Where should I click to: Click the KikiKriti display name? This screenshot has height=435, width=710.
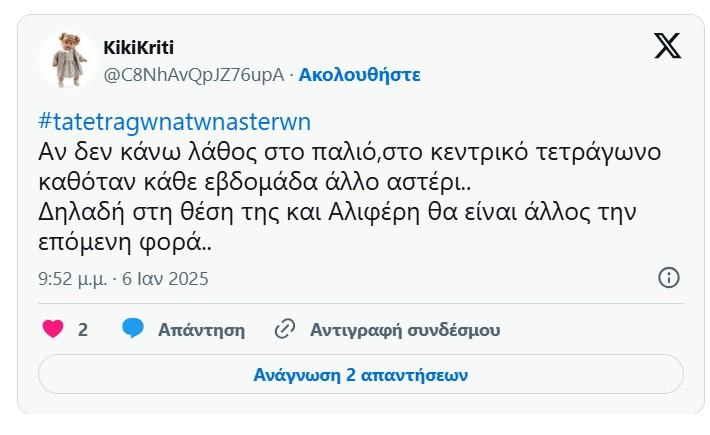(x=139, y=48)
